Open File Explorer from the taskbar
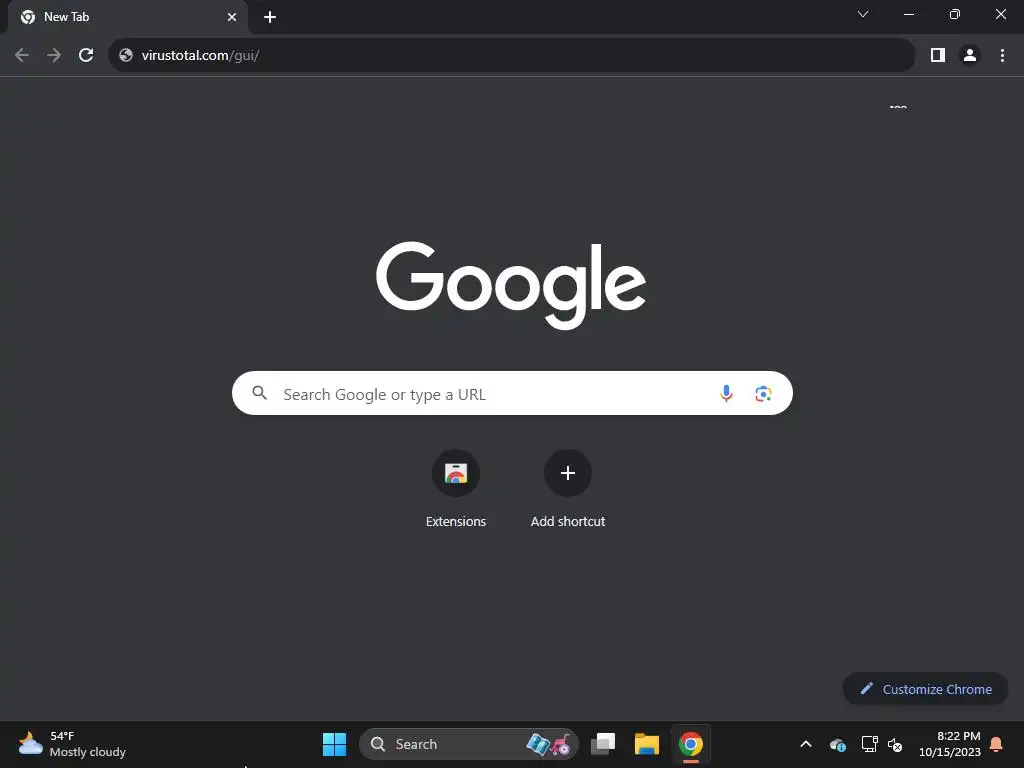 [647, 744]
